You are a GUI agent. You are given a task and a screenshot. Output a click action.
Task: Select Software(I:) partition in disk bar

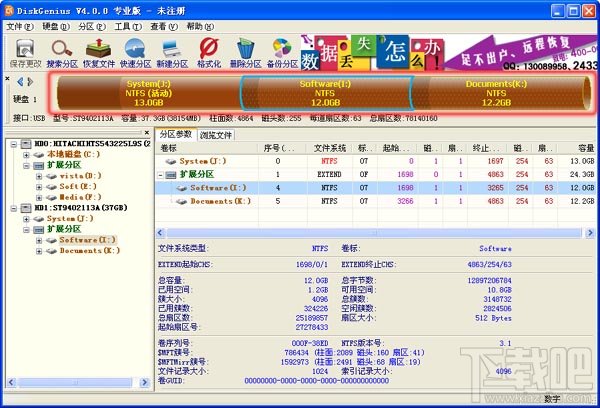(325, 93)
